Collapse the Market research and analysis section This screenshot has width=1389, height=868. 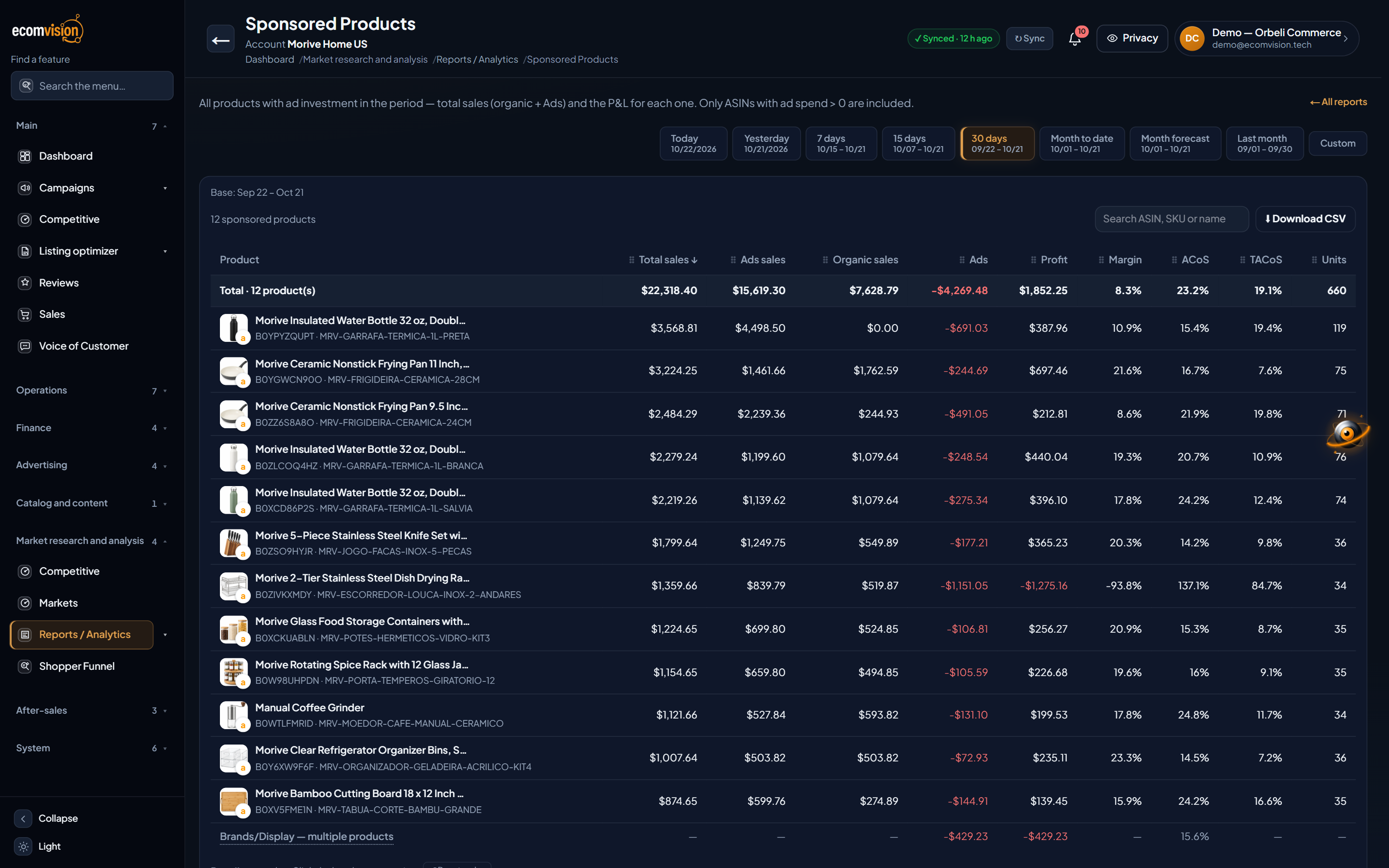[x=92, y=541]
